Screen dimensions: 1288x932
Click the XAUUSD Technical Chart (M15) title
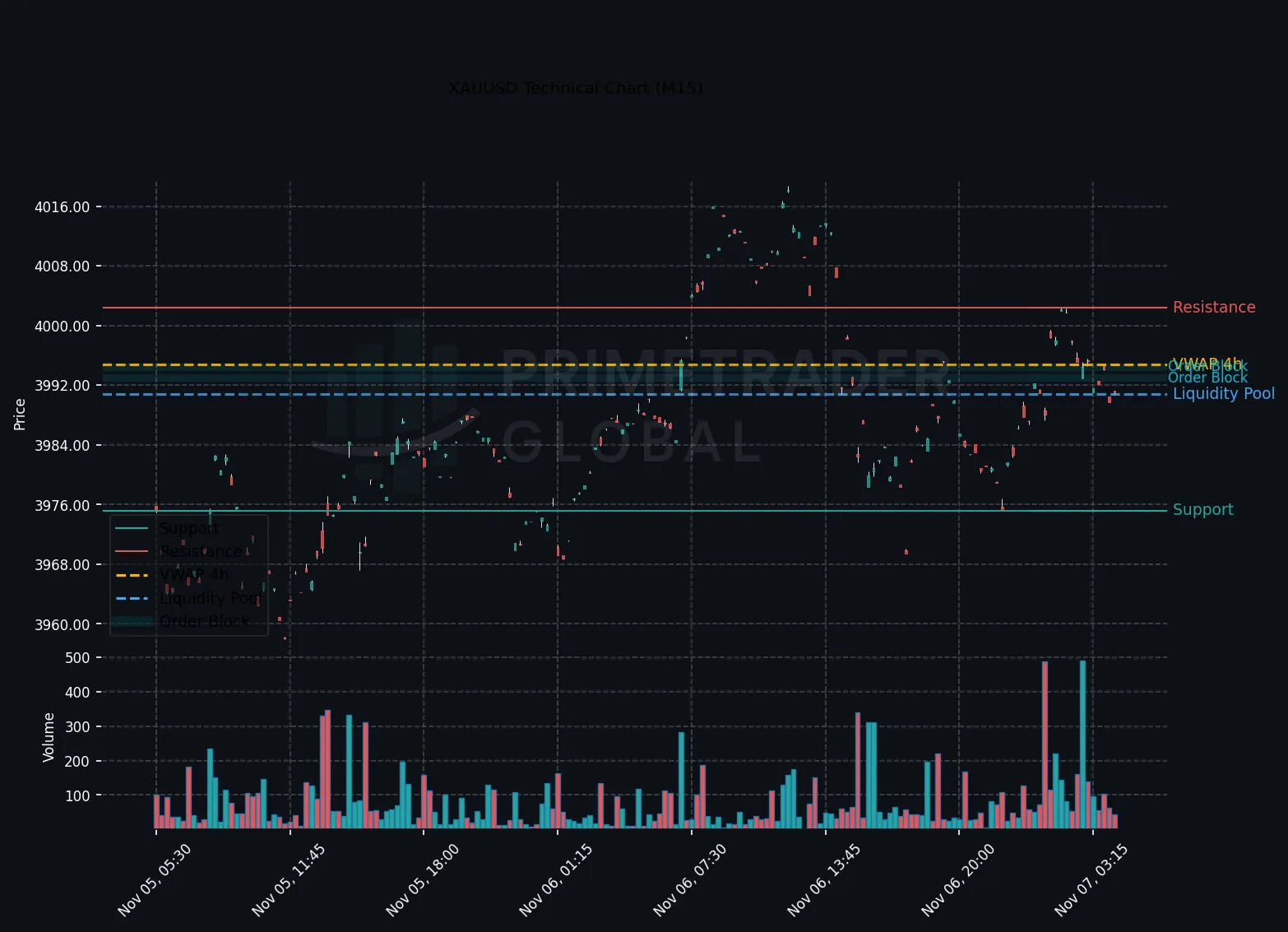coord(575,88)
